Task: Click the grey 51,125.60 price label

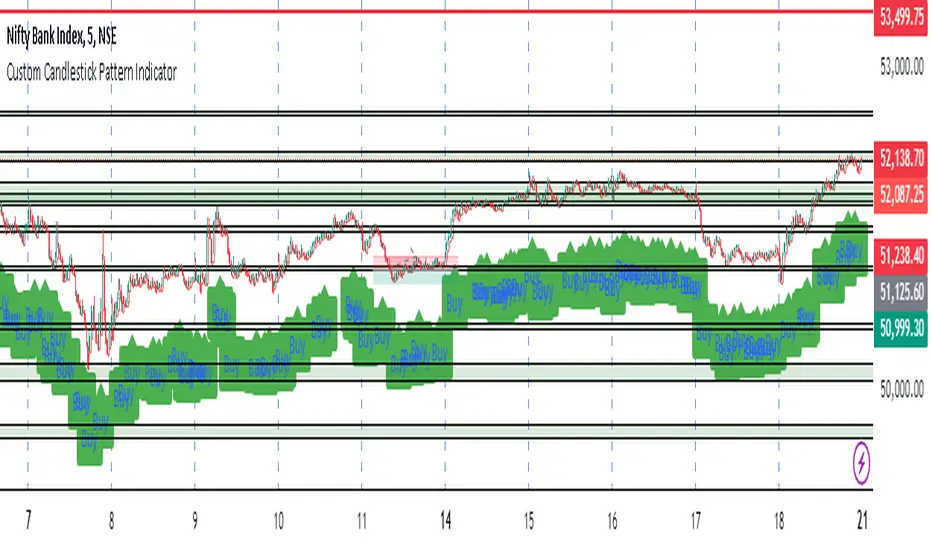Action: coord(900,292)
